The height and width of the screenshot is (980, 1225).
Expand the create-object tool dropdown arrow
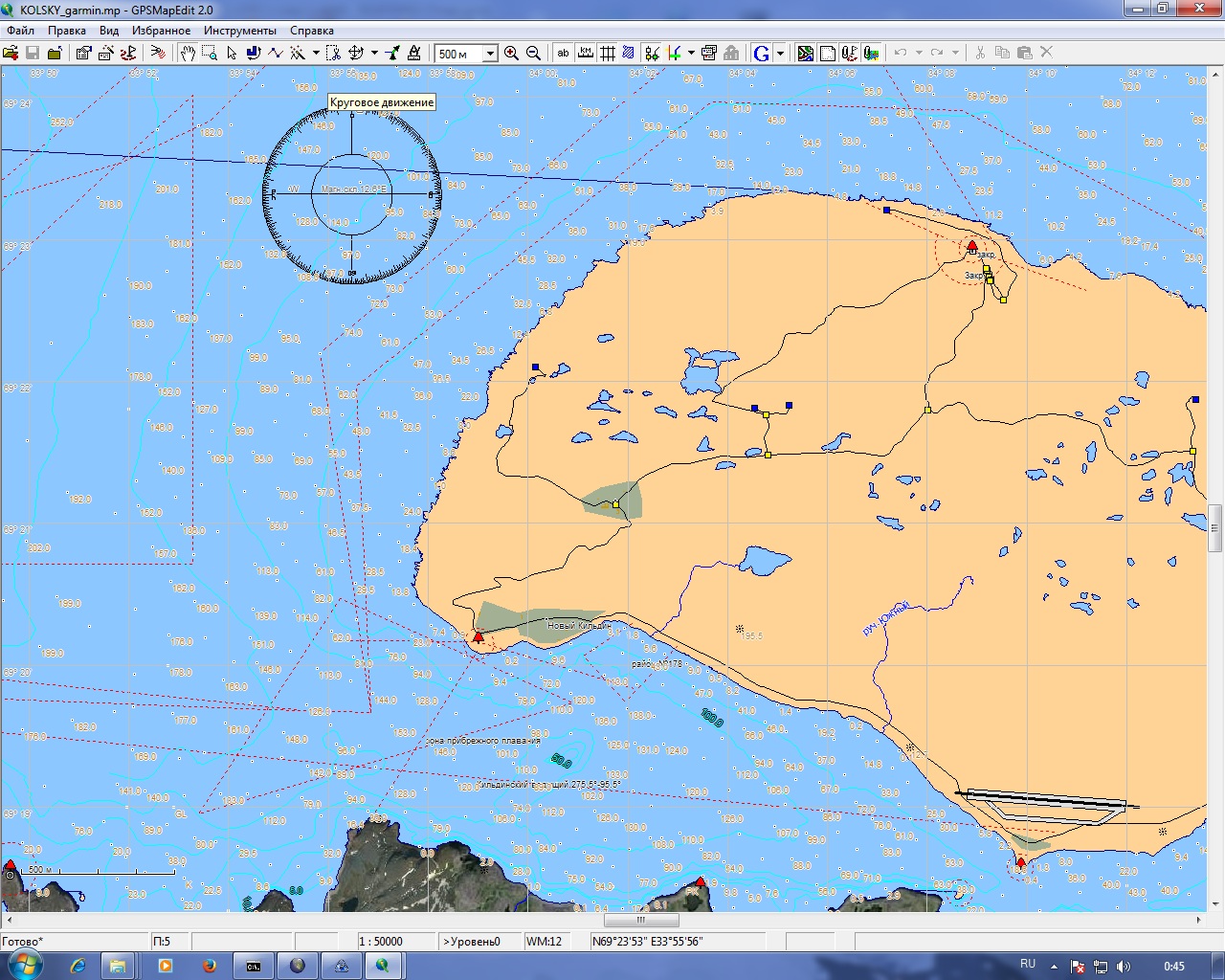pyautogui.click(x=316, y=54)
